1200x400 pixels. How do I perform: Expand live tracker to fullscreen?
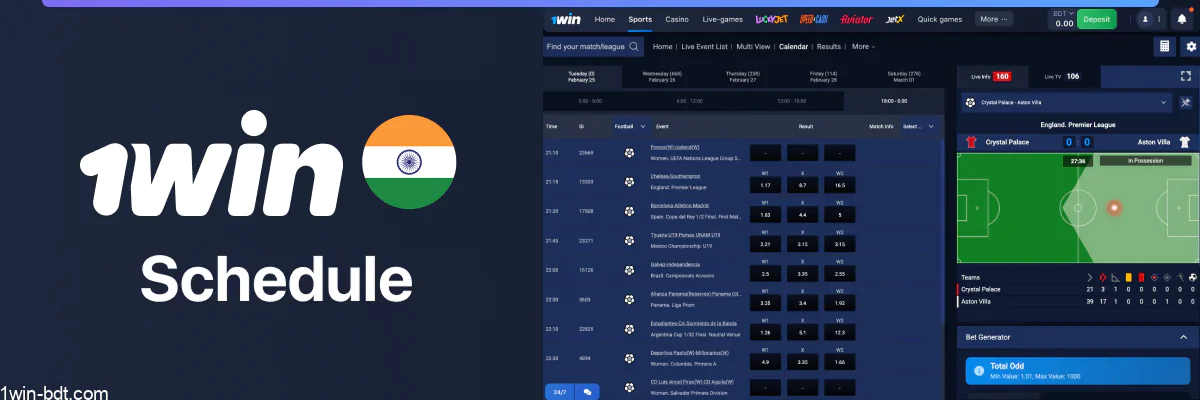pyautogui.click(x=1187, y=76)
